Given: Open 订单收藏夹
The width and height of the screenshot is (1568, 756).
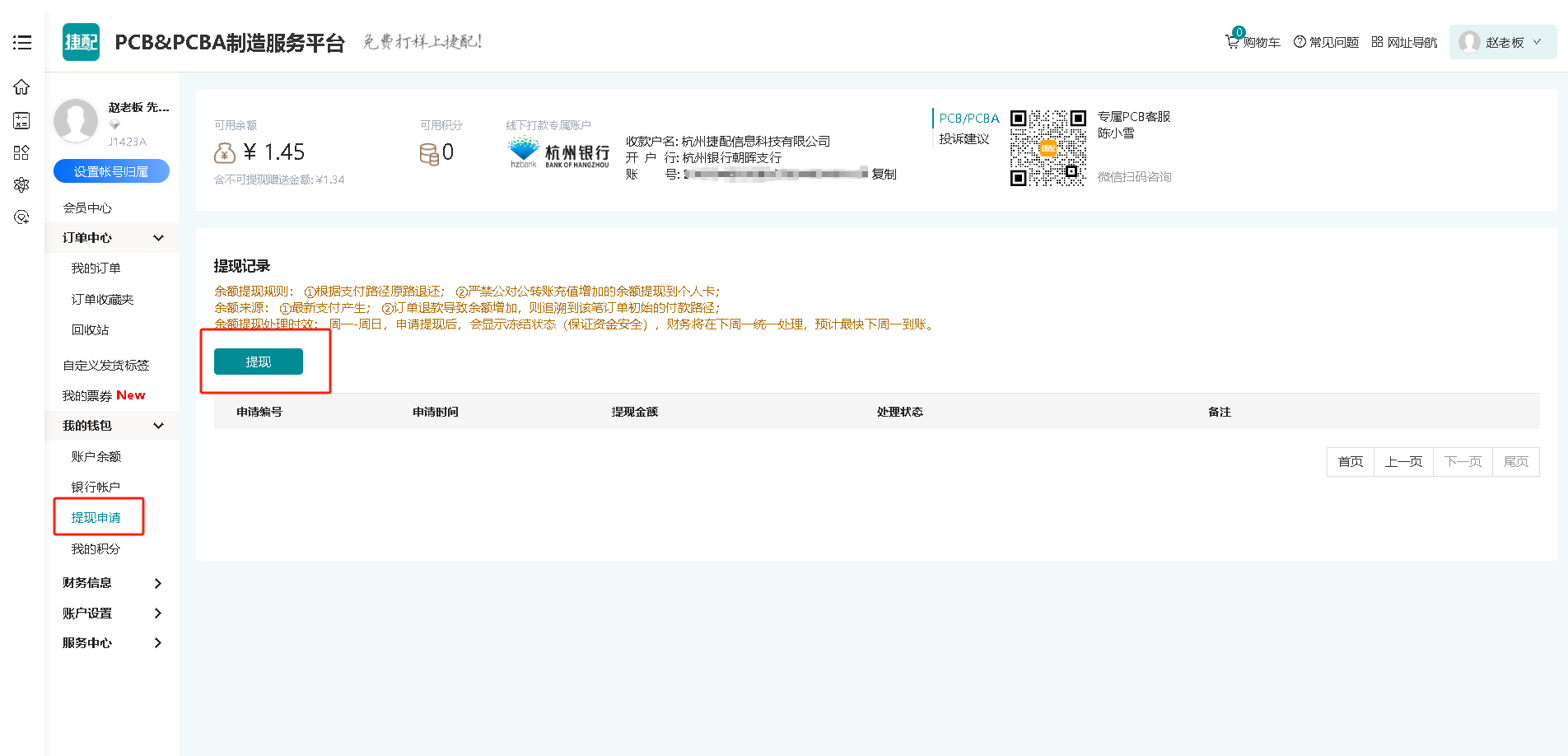Looking at the screenshot, I should [x=102, y=299].
